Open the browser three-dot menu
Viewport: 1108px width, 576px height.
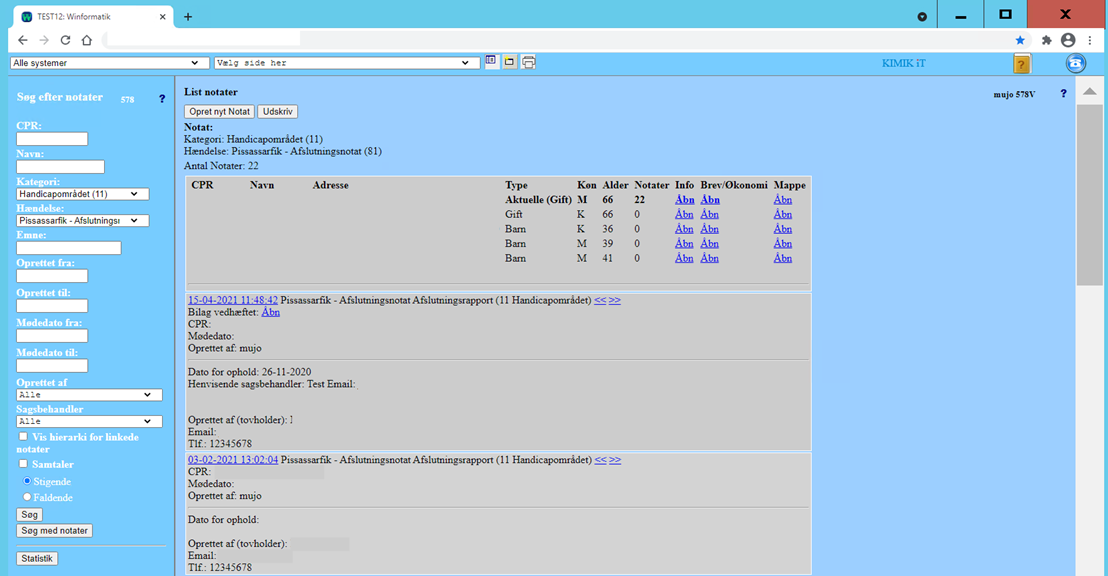click(1090, 40)
